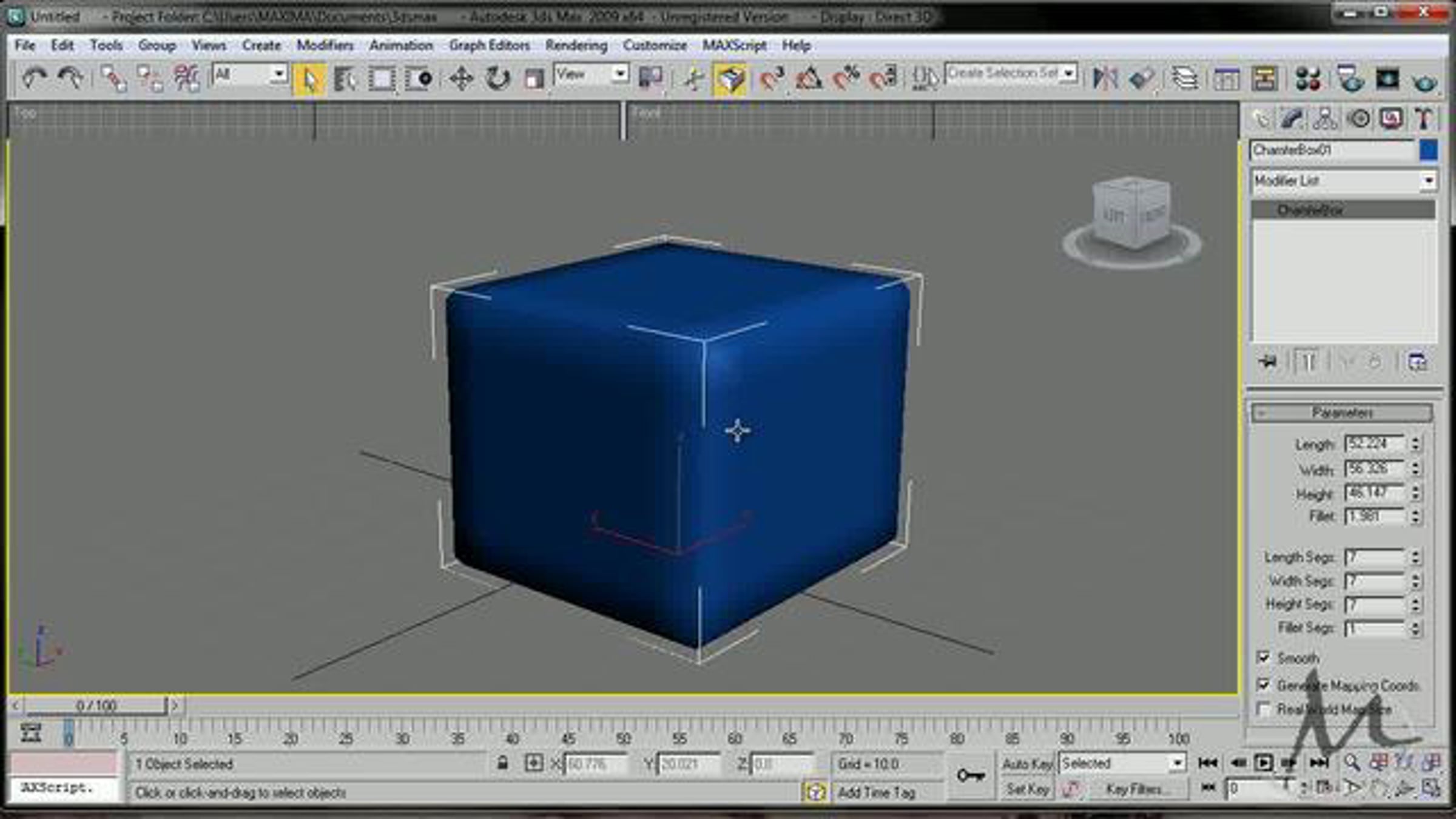Click the Select Object arrow tool
The height and width of the screenshot is (819, 1456).
tap(309, 80)
